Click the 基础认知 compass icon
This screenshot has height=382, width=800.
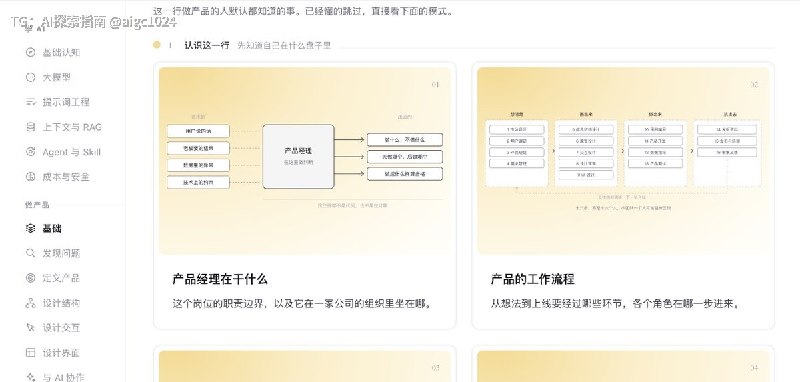[x=30, y=52]
